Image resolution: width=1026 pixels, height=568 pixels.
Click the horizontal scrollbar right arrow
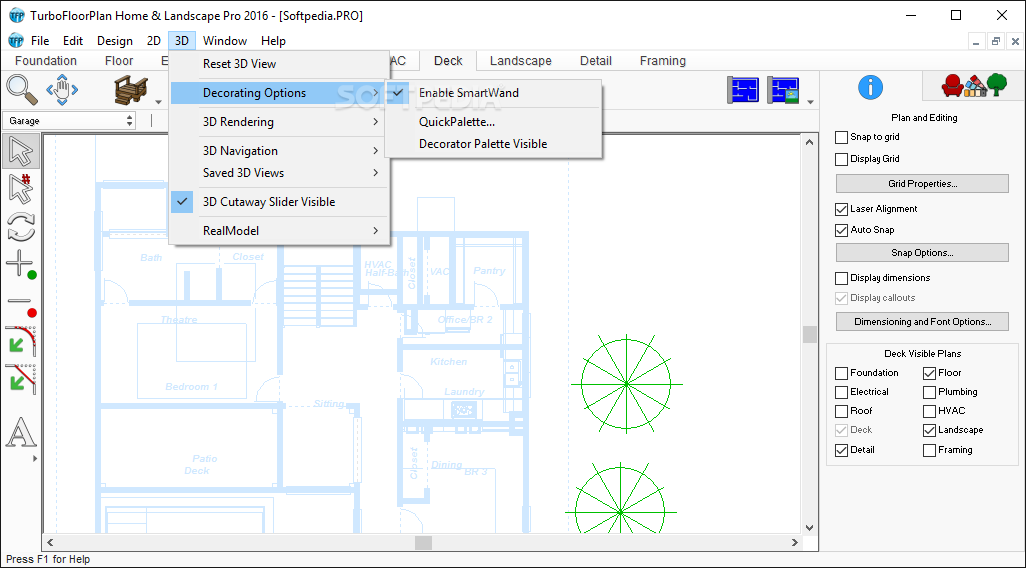click(795, 542)
